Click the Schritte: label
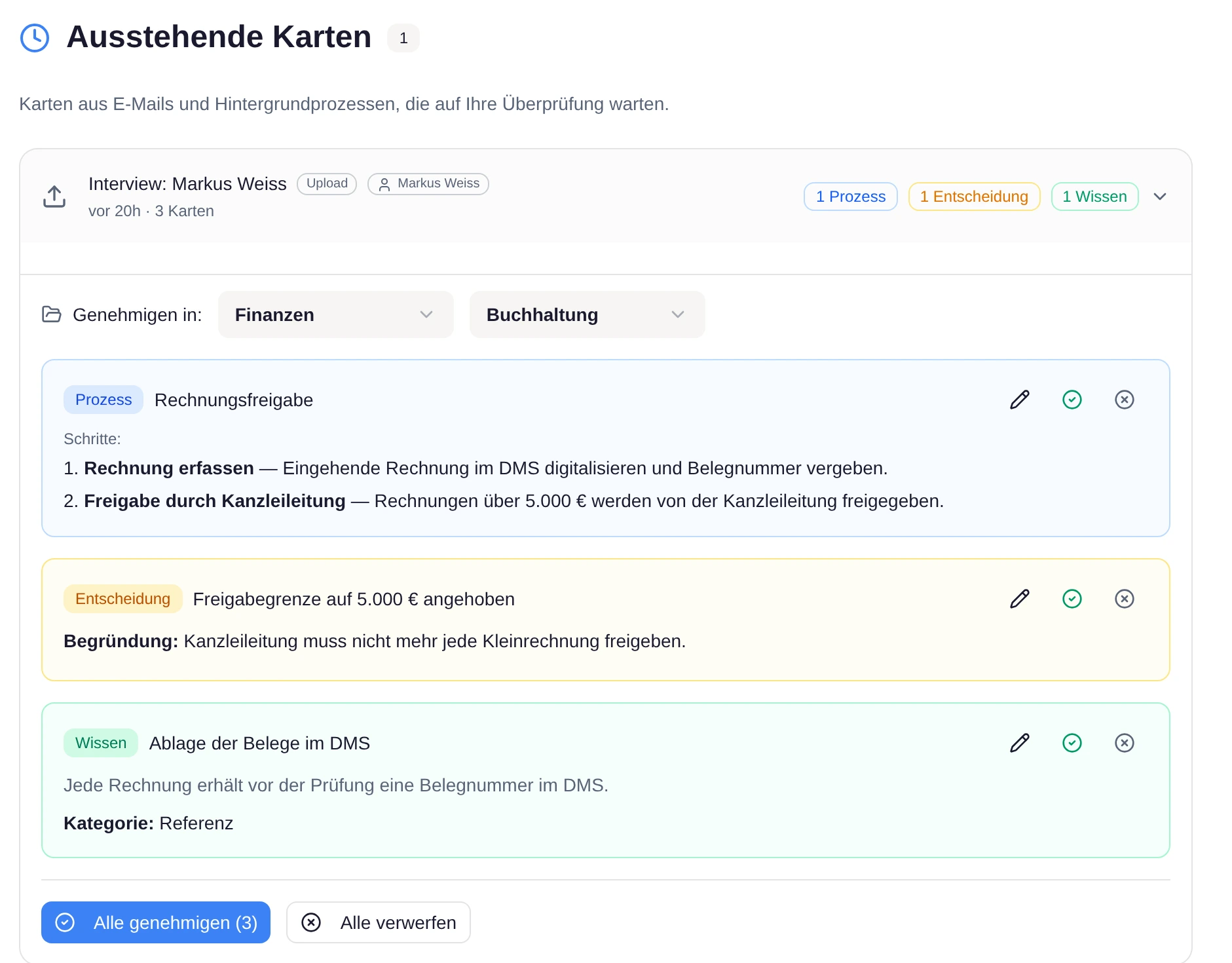 [x=92, y=439]
